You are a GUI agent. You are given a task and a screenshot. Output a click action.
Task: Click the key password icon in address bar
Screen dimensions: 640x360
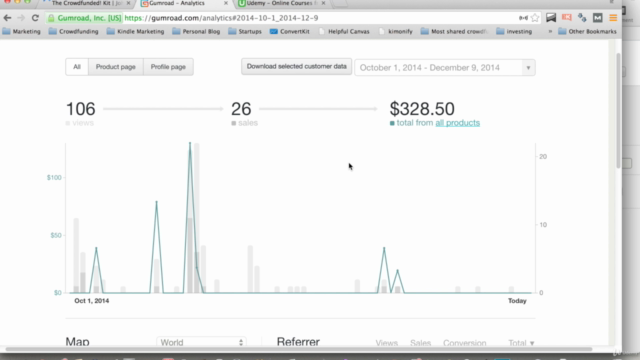pos(523,18)
